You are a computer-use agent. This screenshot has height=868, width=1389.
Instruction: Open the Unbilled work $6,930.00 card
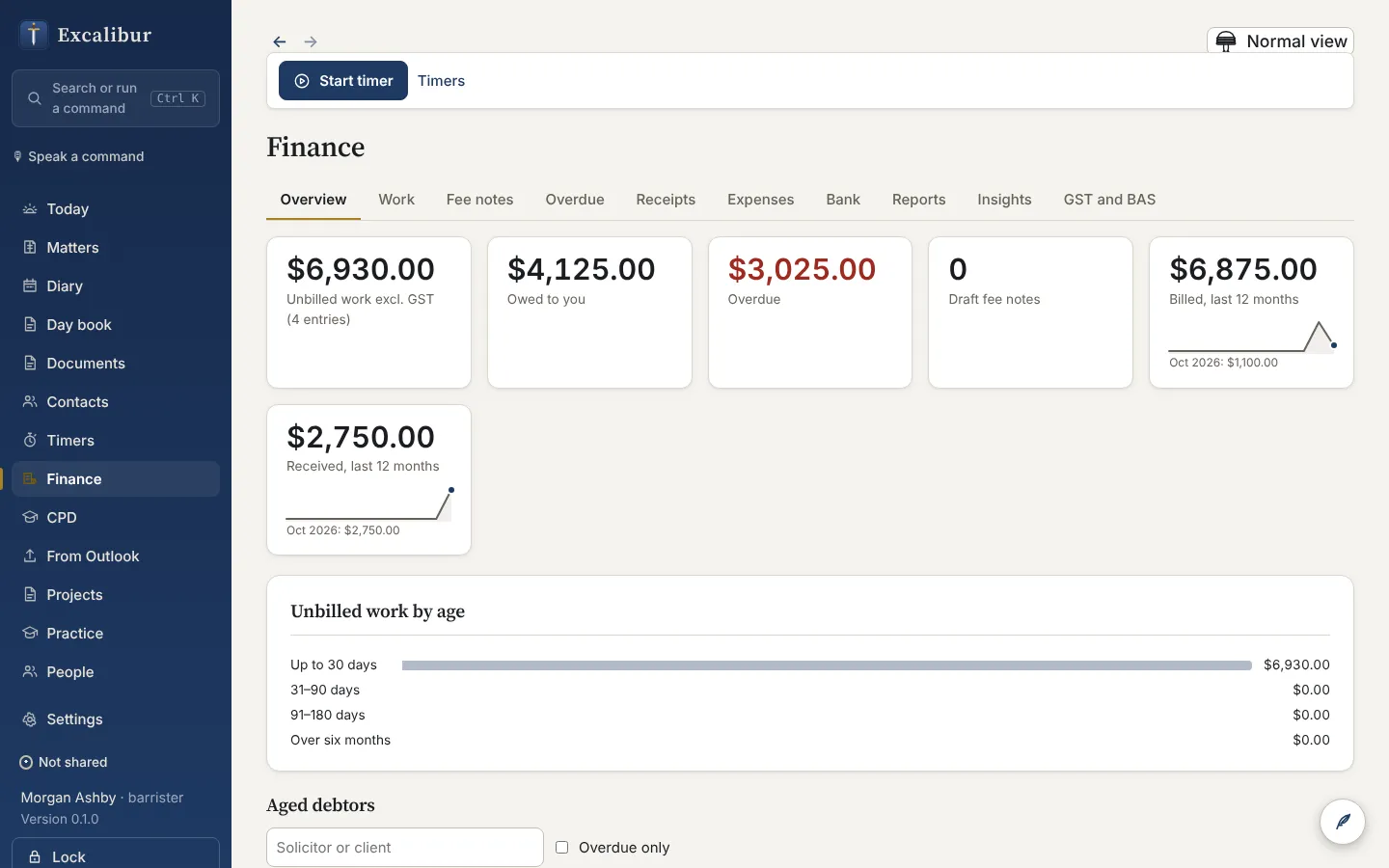click(x=368, y=312)
